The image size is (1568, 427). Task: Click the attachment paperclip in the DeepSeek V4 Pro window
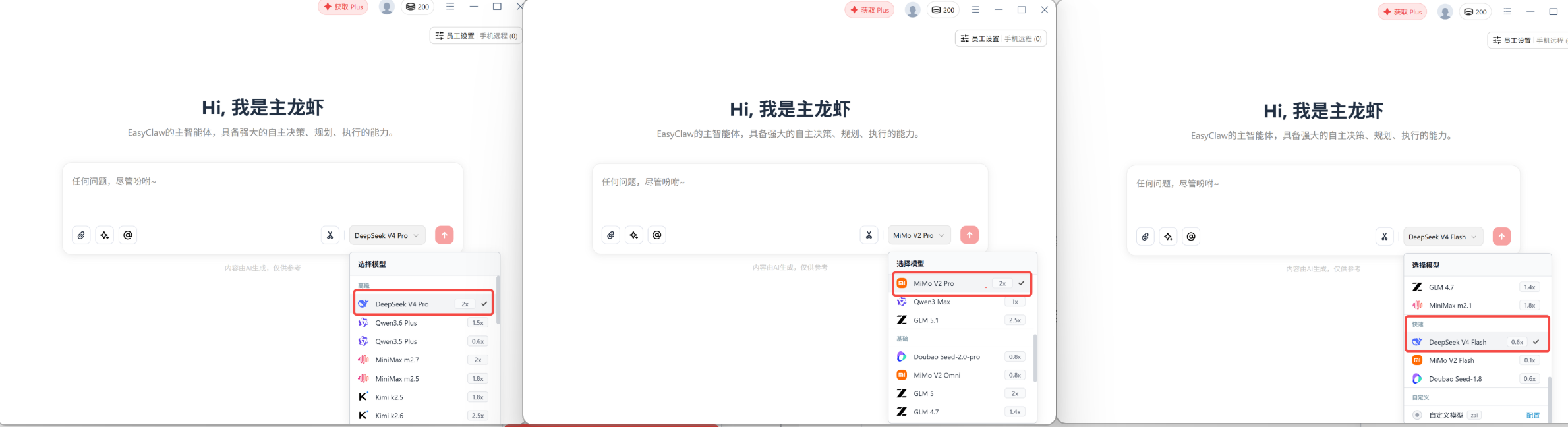pos(81,235)
